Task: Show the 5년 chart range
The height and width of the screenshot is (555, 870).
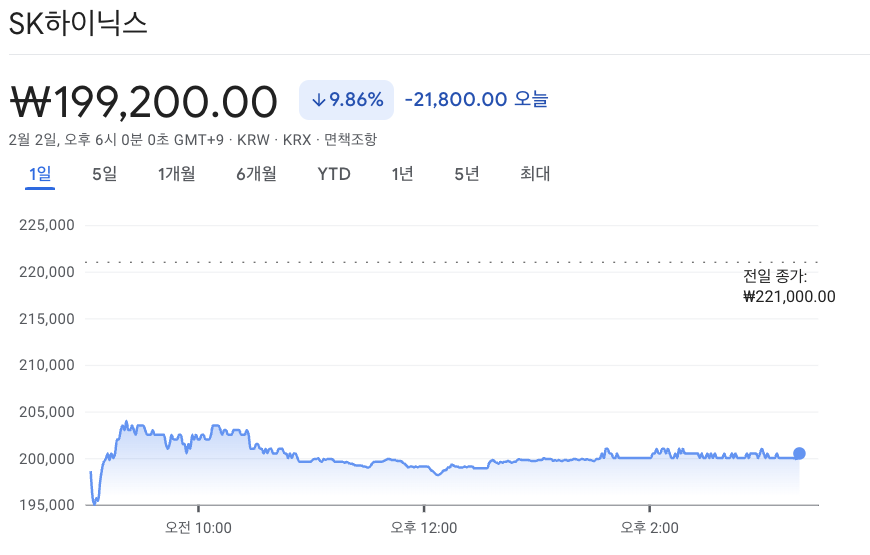Action: click(x=466, y=174)
